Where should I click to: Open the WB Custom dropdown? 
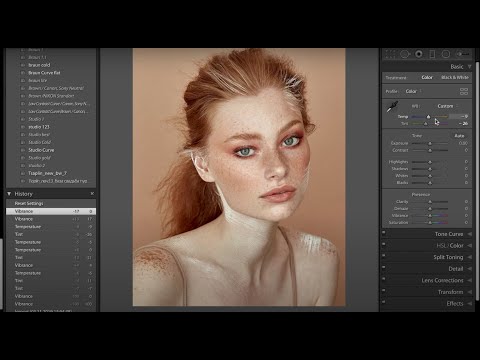pyautogui.click(x=447, y=106)
